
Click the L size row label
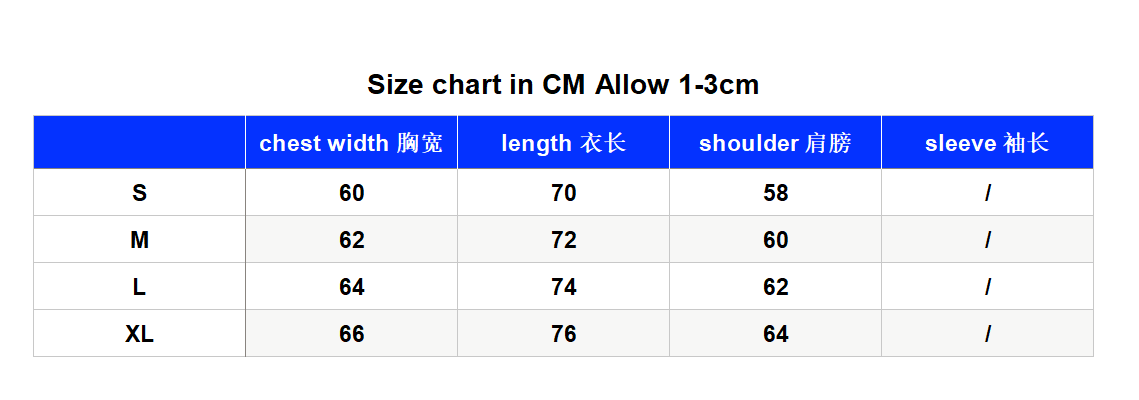pos(139,287)
